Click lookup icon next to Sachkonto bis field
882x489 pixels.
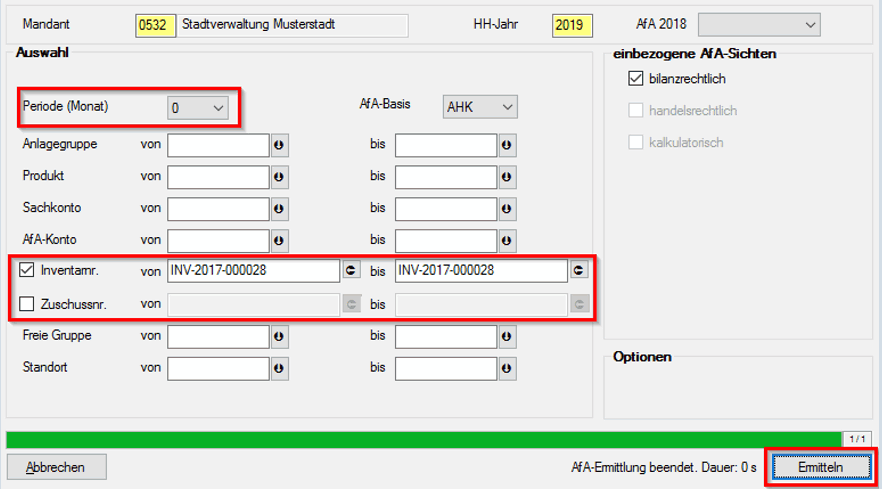click(507, 208)
